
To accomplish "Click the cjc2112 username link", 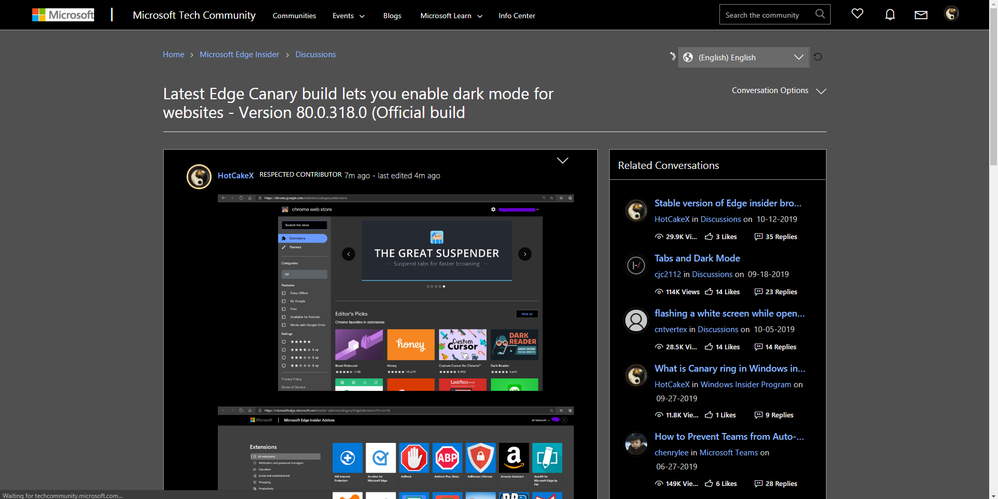I will click(668, 274).
